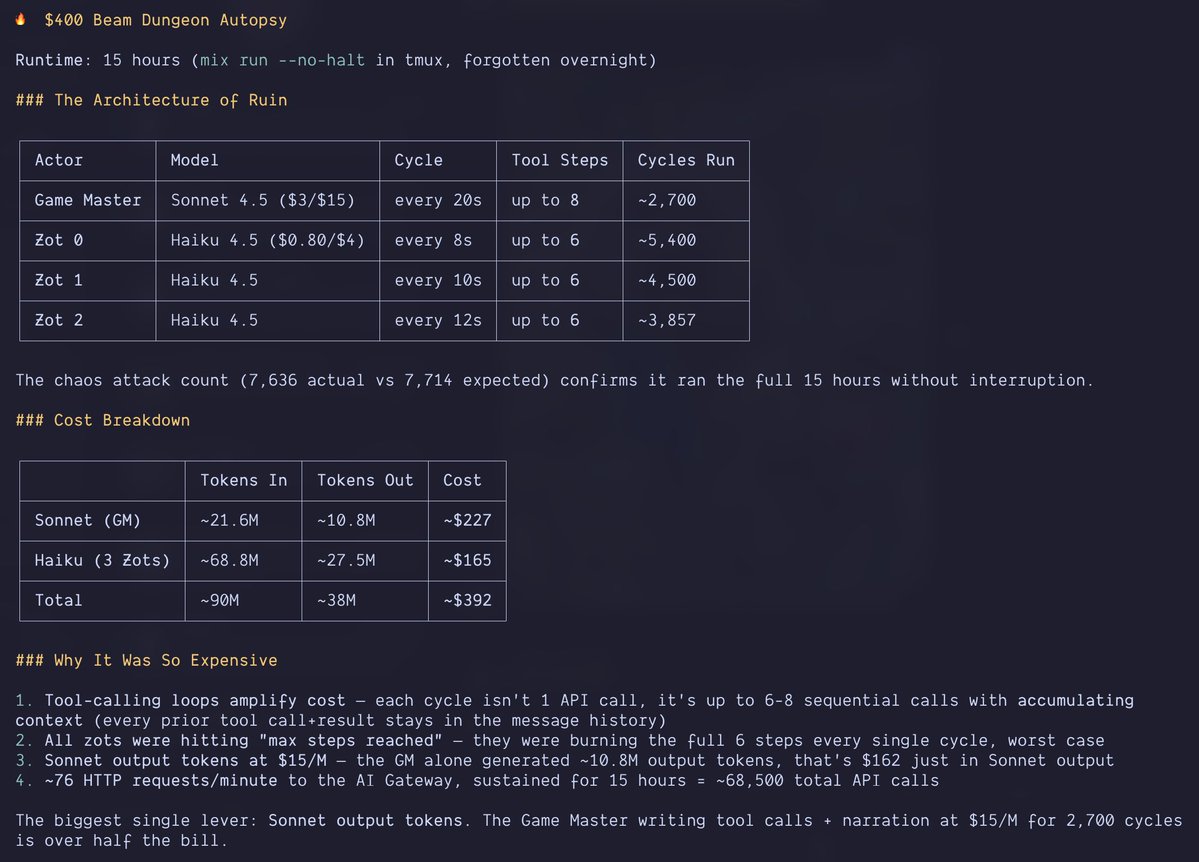Select list item 3 about Sonnet output tokens
The width and height of the screenshot is (1199, 862).
click(564, 760)
